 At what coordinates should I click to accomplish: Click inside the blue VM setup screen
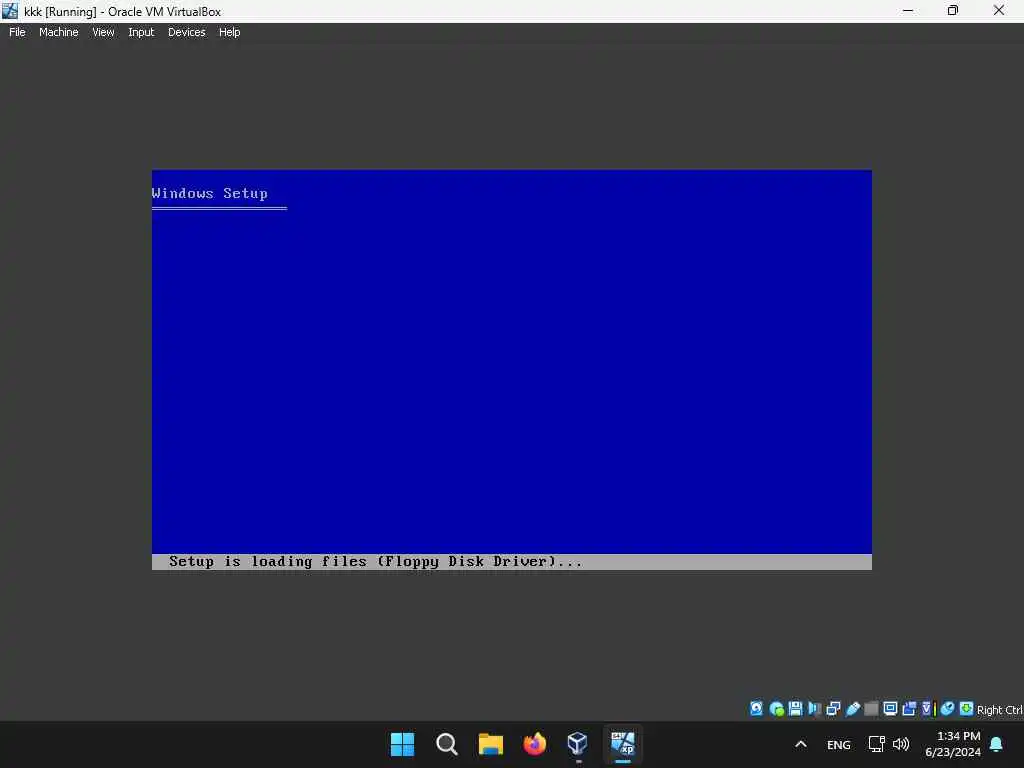[511, 370]
